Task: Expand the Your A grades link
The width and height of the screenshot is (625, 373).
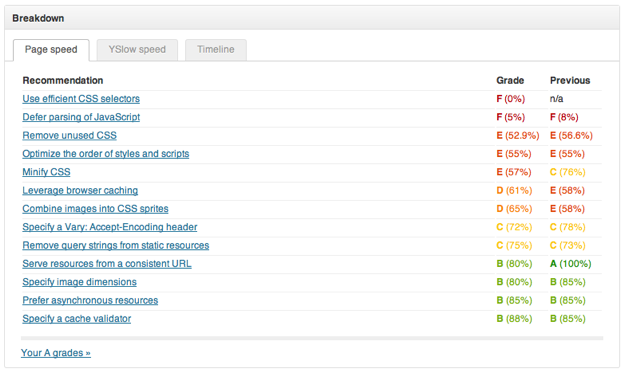Action: (56, 353)
